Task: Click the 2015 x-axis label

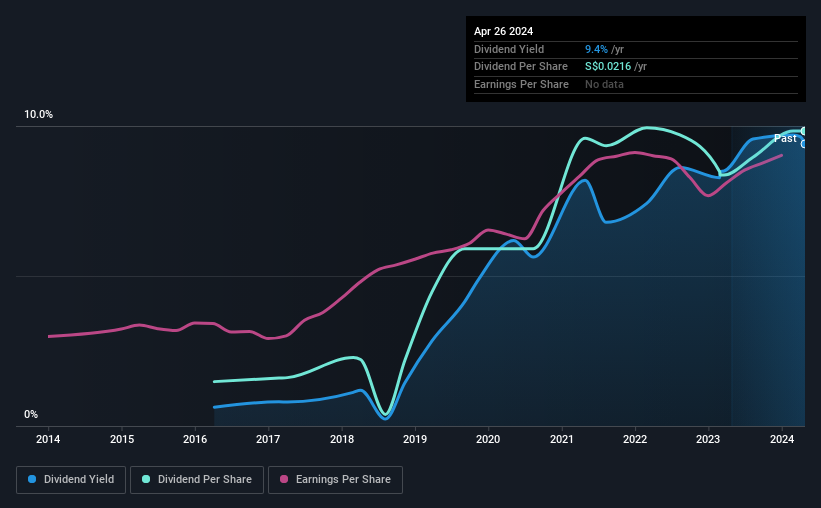Action: tap(122, 439)
